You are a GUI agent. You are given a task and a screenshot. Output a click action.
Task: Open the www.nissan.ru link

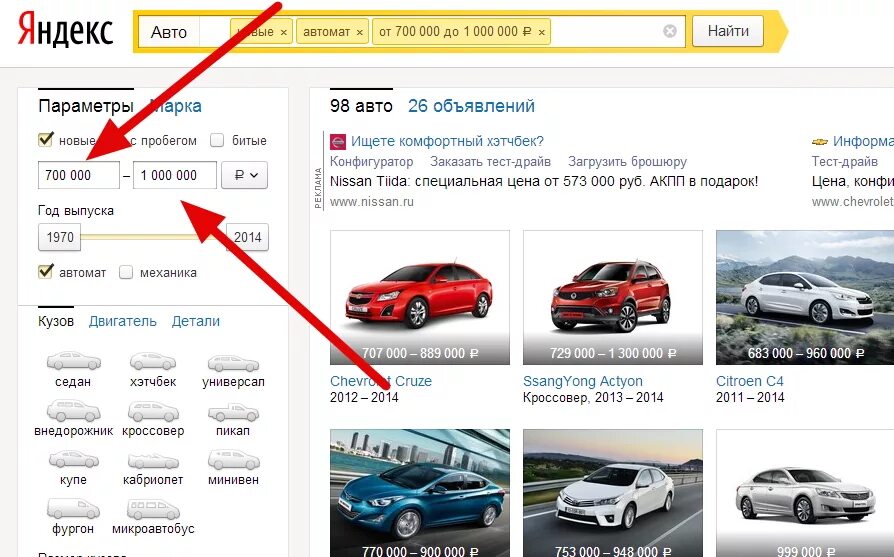point(372,201)
